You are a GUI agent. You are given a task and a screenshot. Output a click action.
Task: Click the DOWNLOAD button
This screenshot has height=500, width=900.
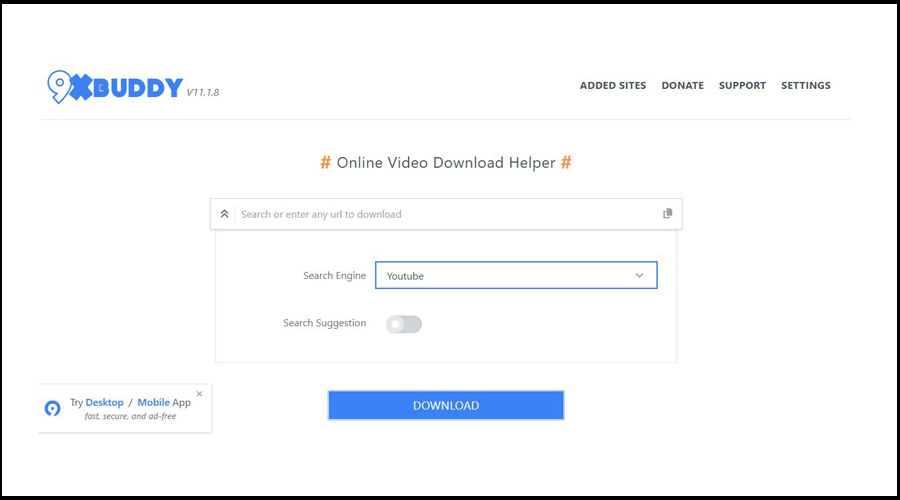[x=446, y=405]
